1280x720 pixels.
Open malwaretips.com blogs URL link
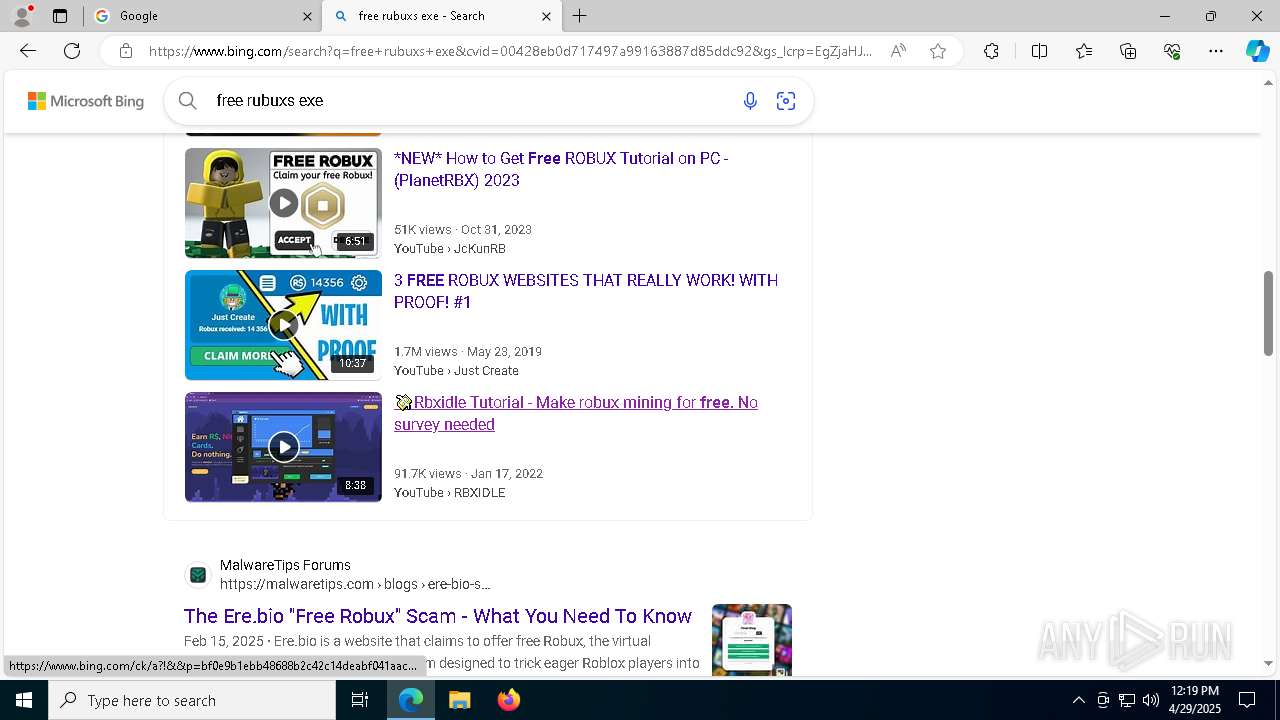click(355, 584)
